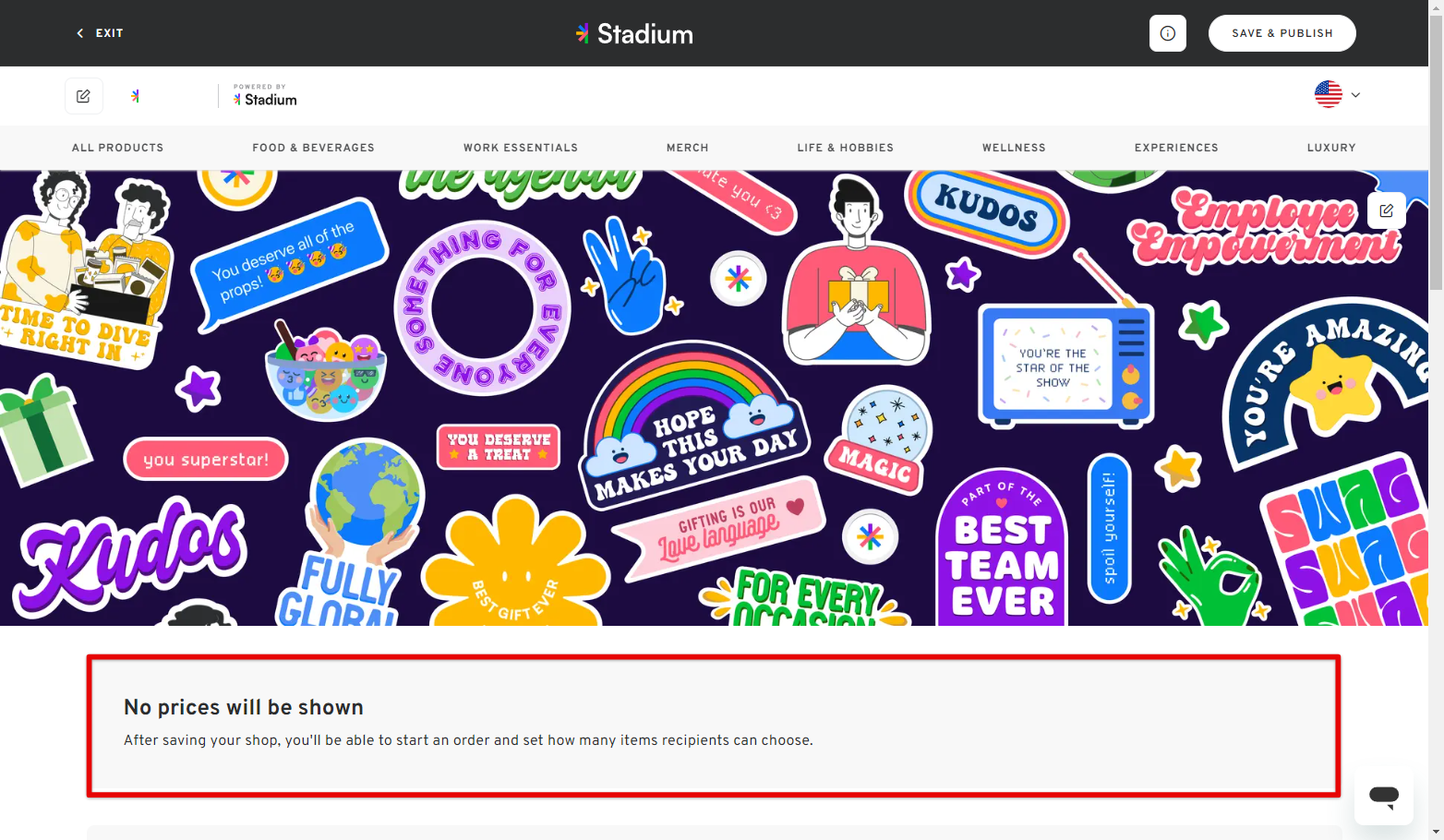Click the back chevron next to Exit

click(79, 32)
